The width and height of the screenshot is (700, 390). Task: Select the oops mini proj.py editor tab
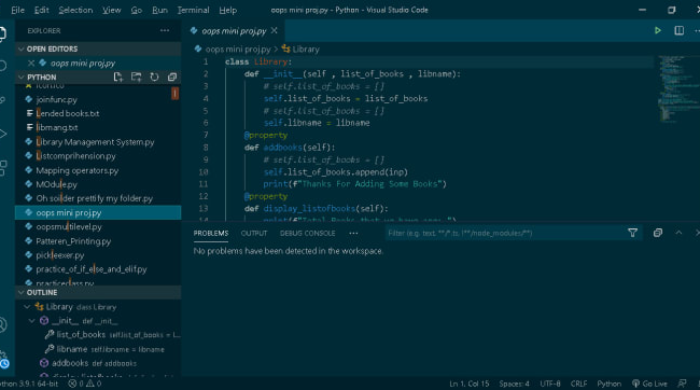234,31
